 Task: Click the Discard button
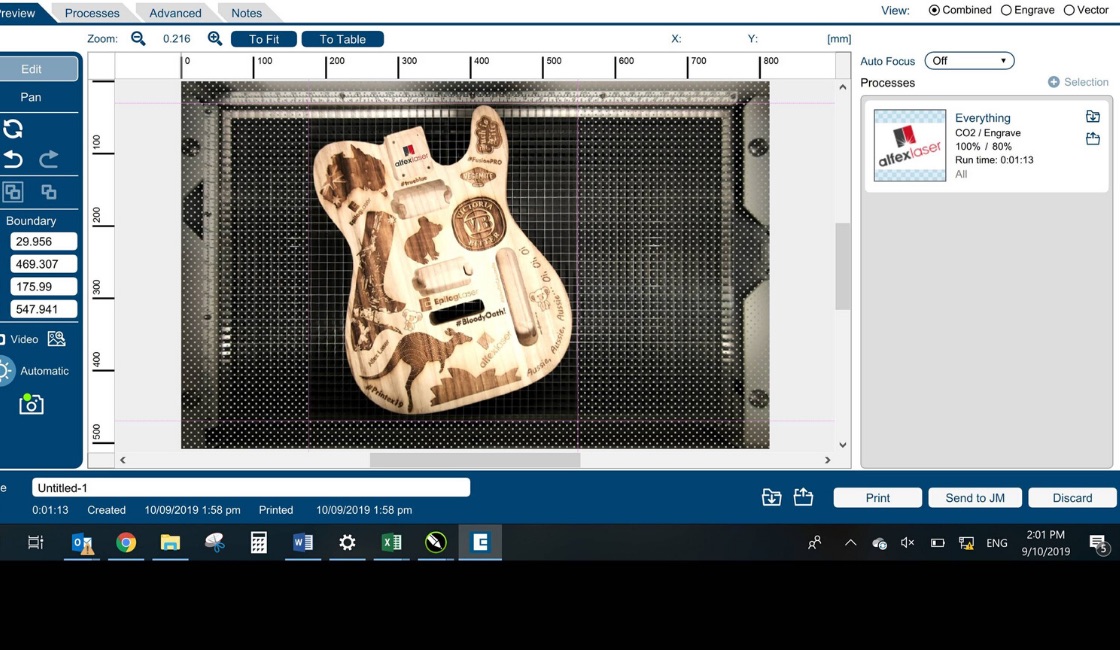point(1072,498)
